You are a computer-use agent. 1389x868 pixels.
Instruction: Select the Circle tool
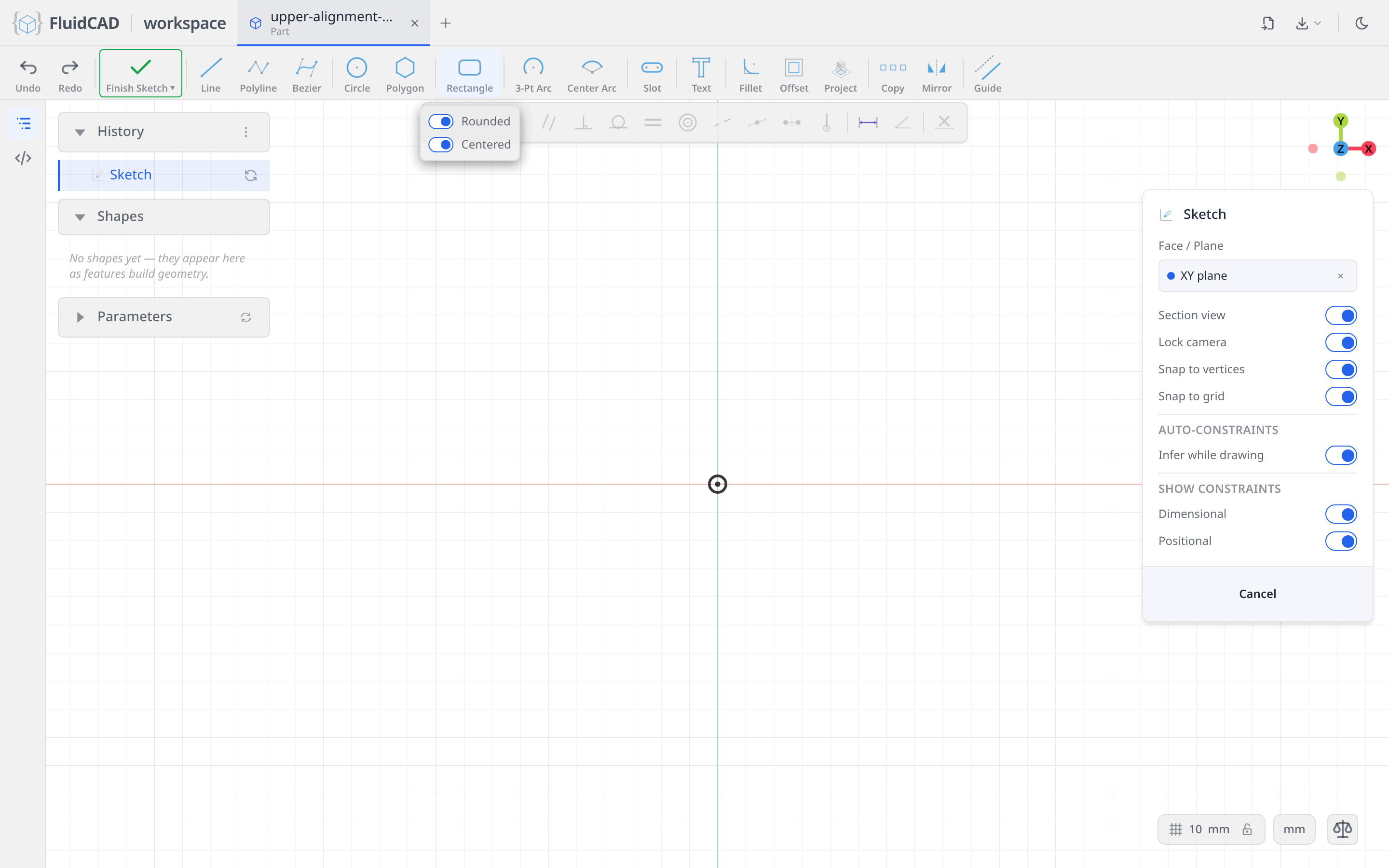pos(356,75)
